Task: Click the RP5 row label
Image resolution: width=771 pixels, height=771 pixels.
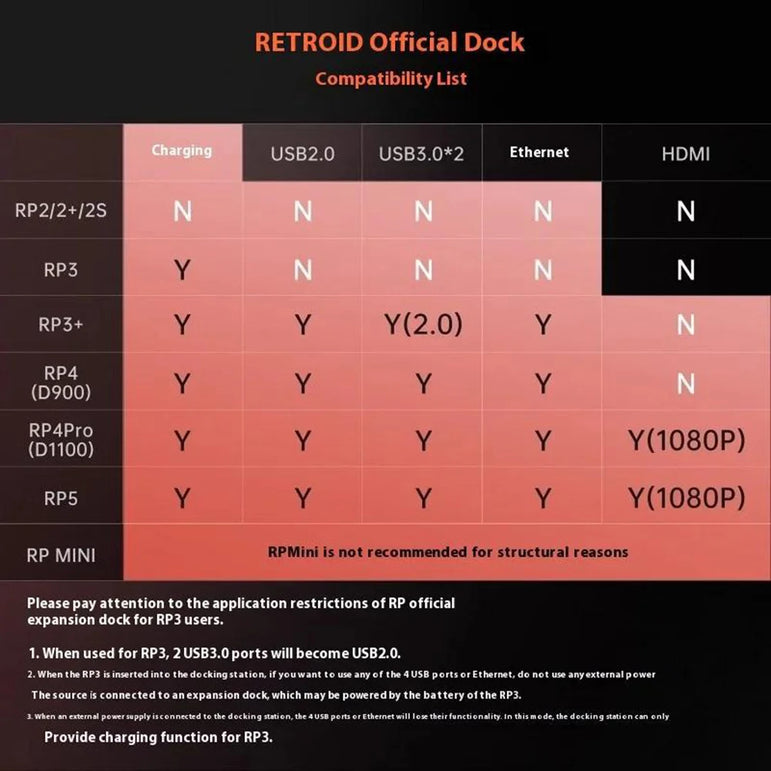Action: (61, 497)
